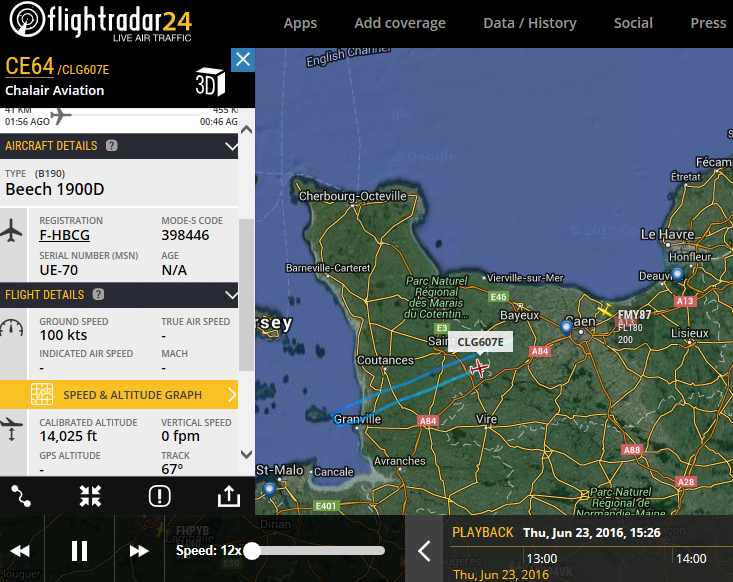Click the CE64 flight number
This screenshot has height=582, width=733.
tap(29, 66)
